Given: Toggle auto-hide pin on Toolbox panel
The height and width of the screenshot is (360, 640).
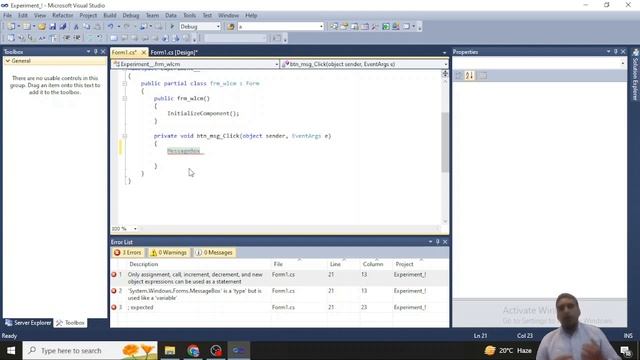Looking at the screenshot, I should click(96, 52).
